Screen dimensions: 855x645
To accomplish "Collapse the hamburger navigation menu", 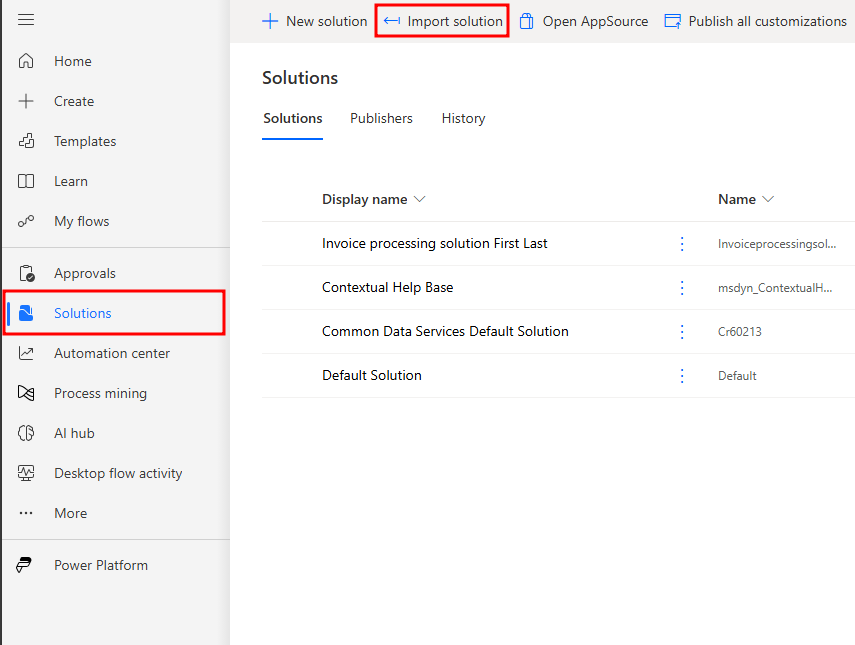I will 26,20.
